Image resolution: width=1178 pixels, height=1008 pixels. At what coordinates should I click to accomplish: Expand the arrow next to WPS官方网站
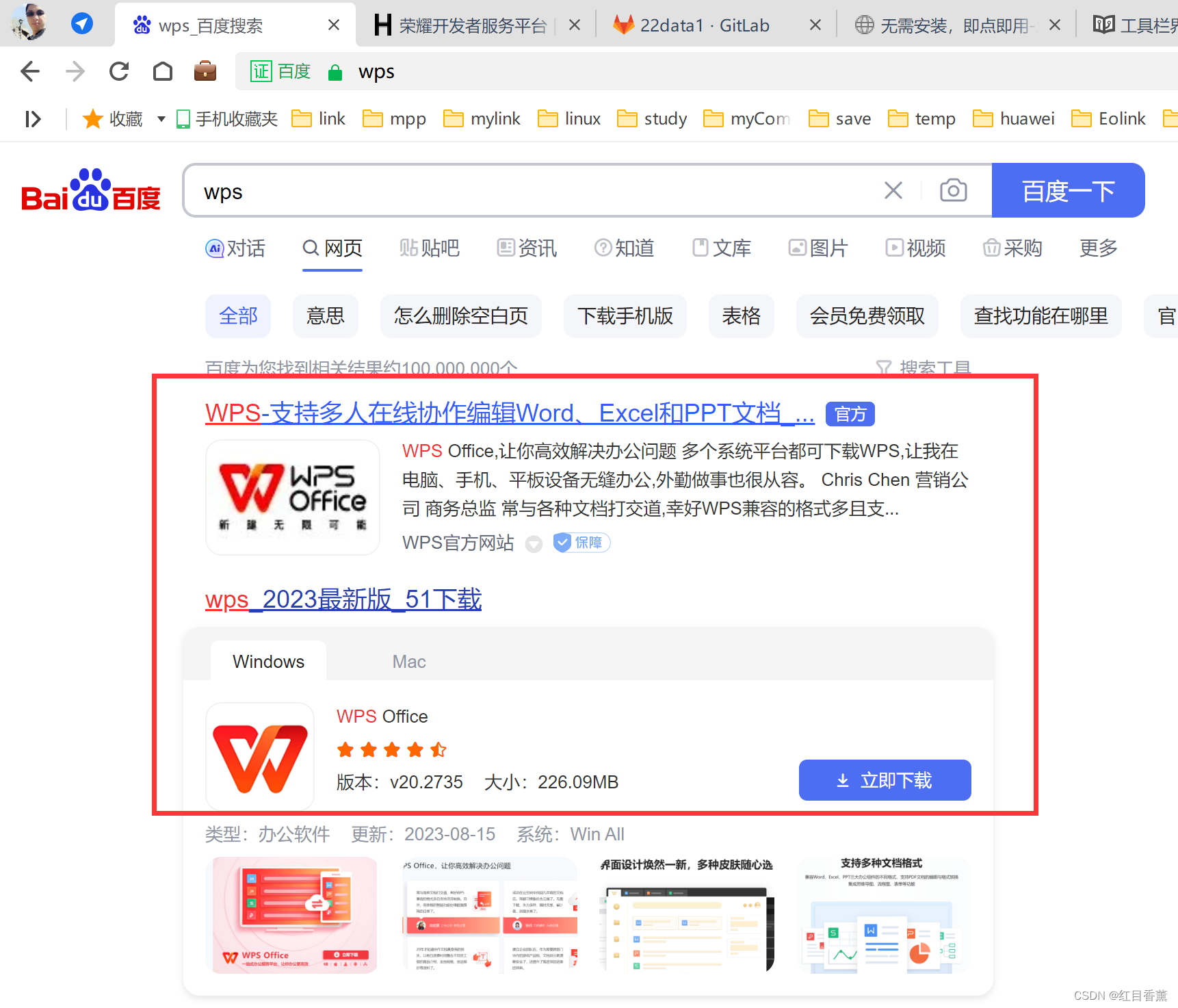pos(534,544)
